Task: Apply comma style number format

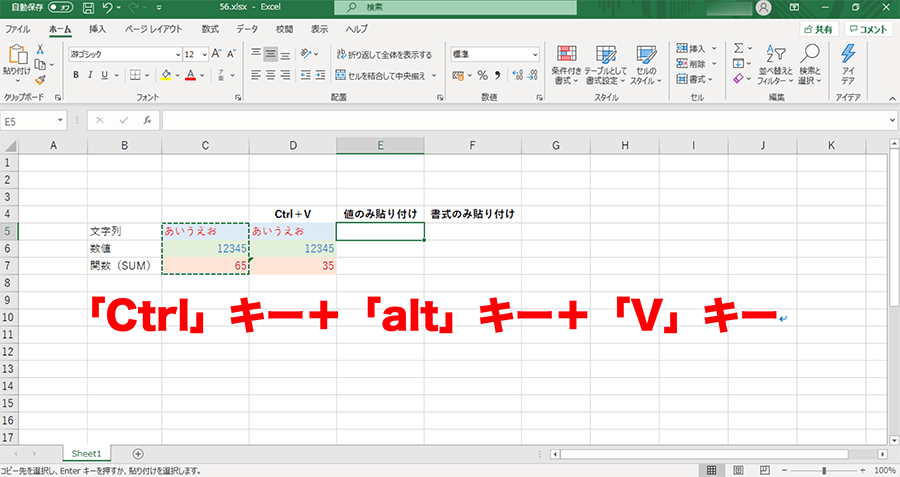Action: (x=497, y=75)
